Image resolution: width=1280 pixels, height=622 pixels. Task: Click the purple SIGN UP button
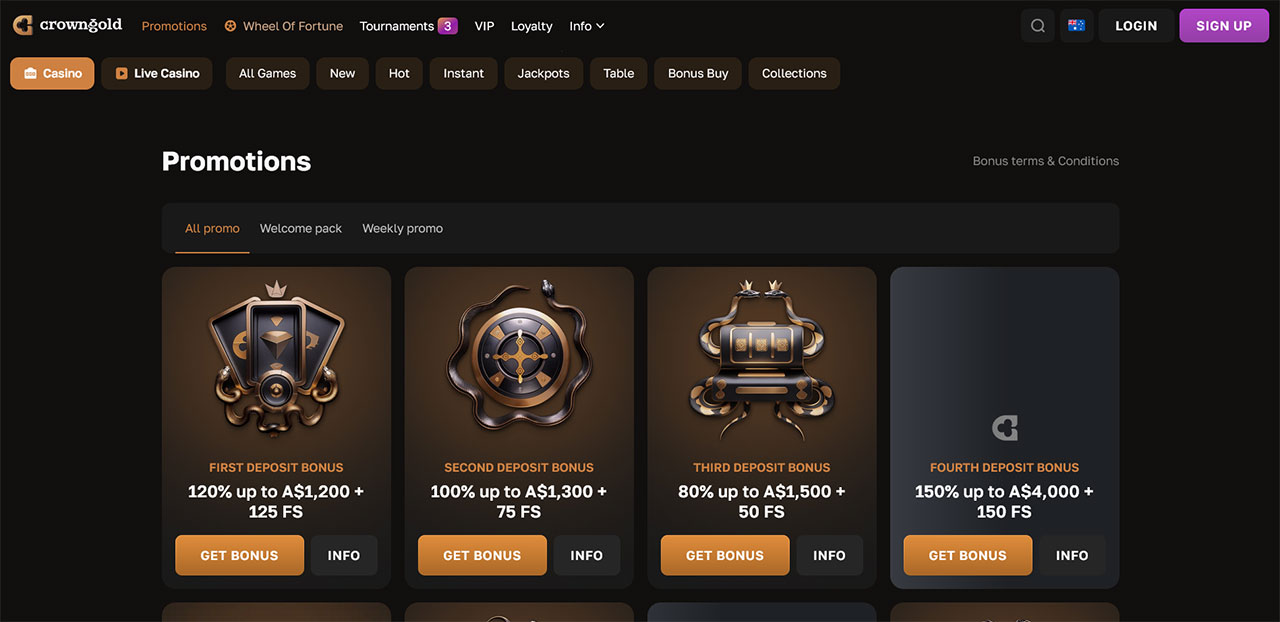[x=1223, y=26]
